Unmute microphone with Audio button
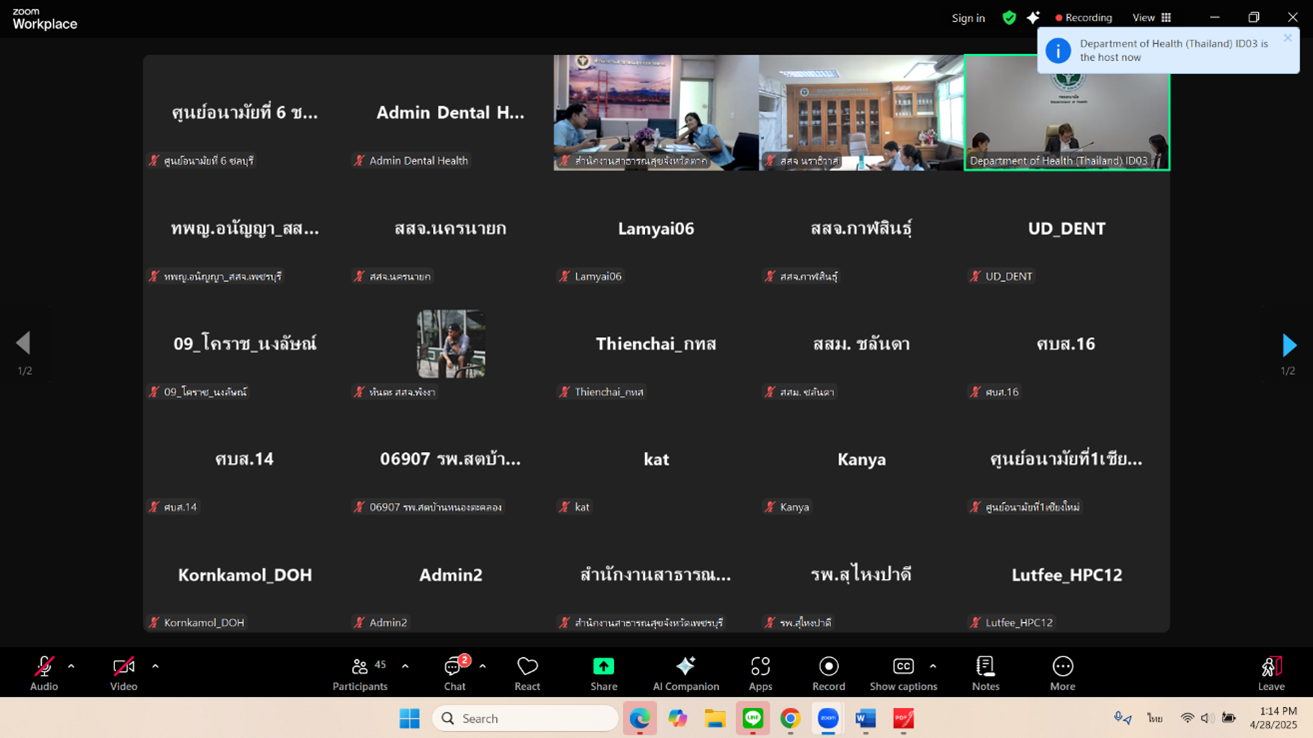Image resolution: width=1313 pixels, height=738 pixels. 44,673
